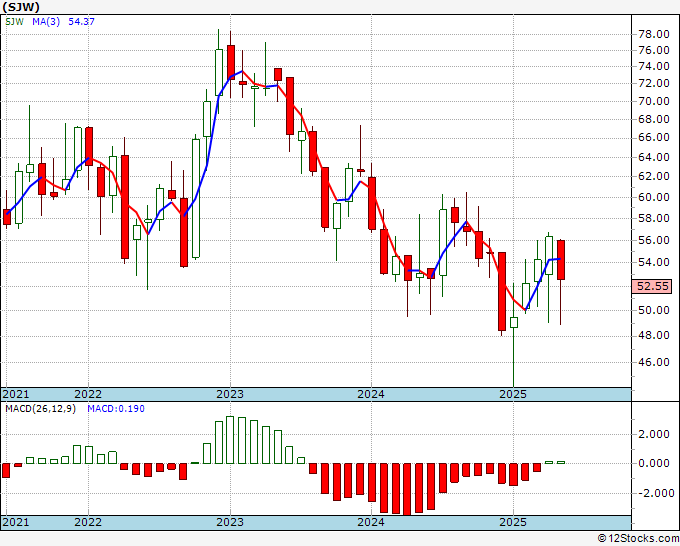Screen dimensions: 680x546
Task: Click 2023 on the MACD panel timeline
Action: pyautogui.click(x=230, y=522)
